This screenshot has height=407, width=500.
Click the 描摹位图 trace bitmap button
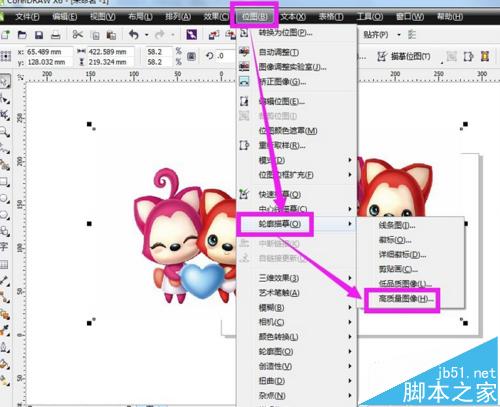pyautogui.click(x=404, y=56)
